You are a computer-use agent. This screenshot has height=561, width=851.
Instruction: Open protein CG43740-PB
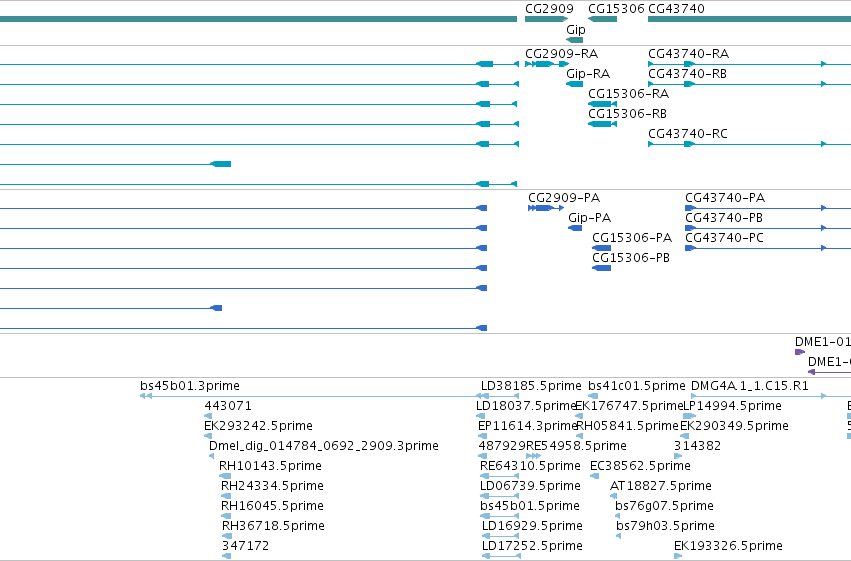pos(724,218)
